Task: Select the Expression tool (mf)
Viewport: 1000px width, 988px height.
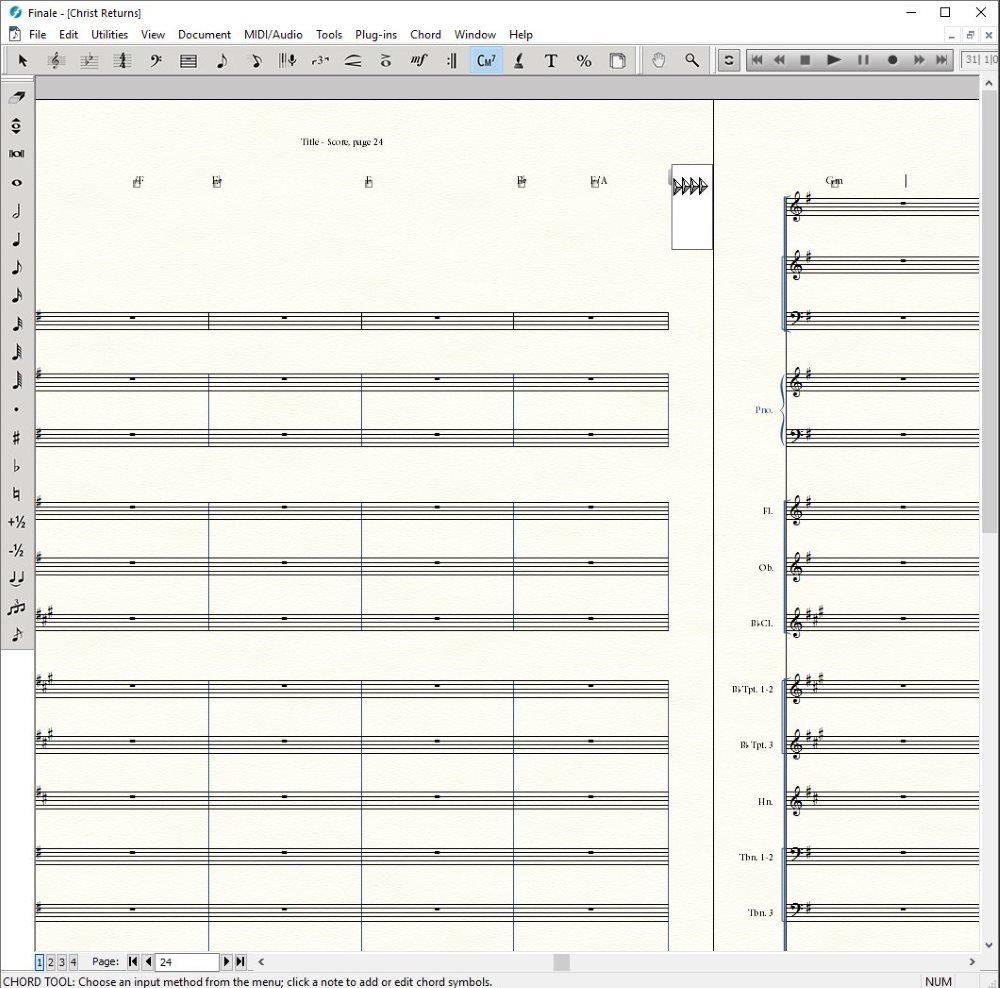Action: pyautogui.click(x=419, y=60)
